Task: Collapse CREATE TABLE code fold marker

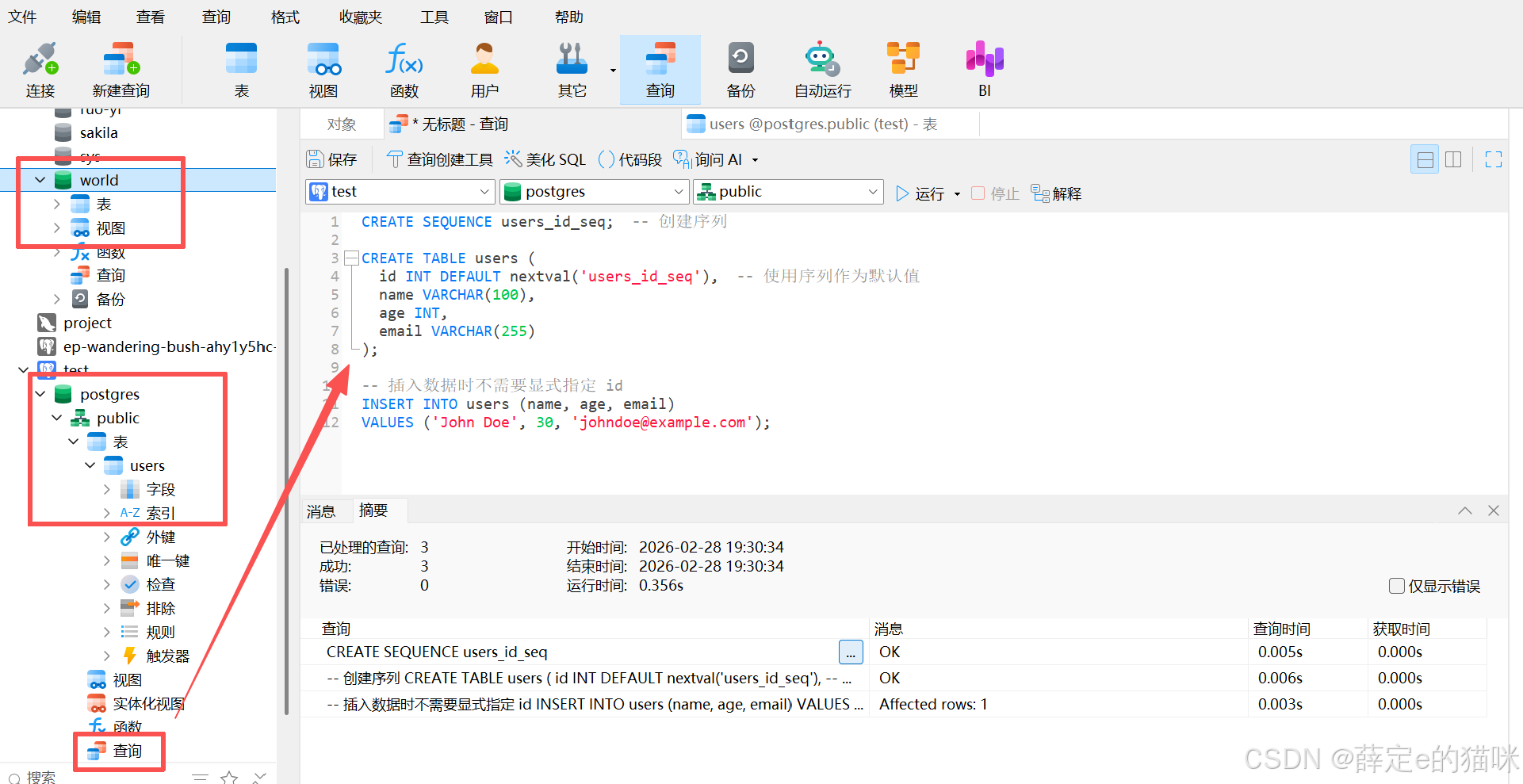Action: [x=351, y=258]
